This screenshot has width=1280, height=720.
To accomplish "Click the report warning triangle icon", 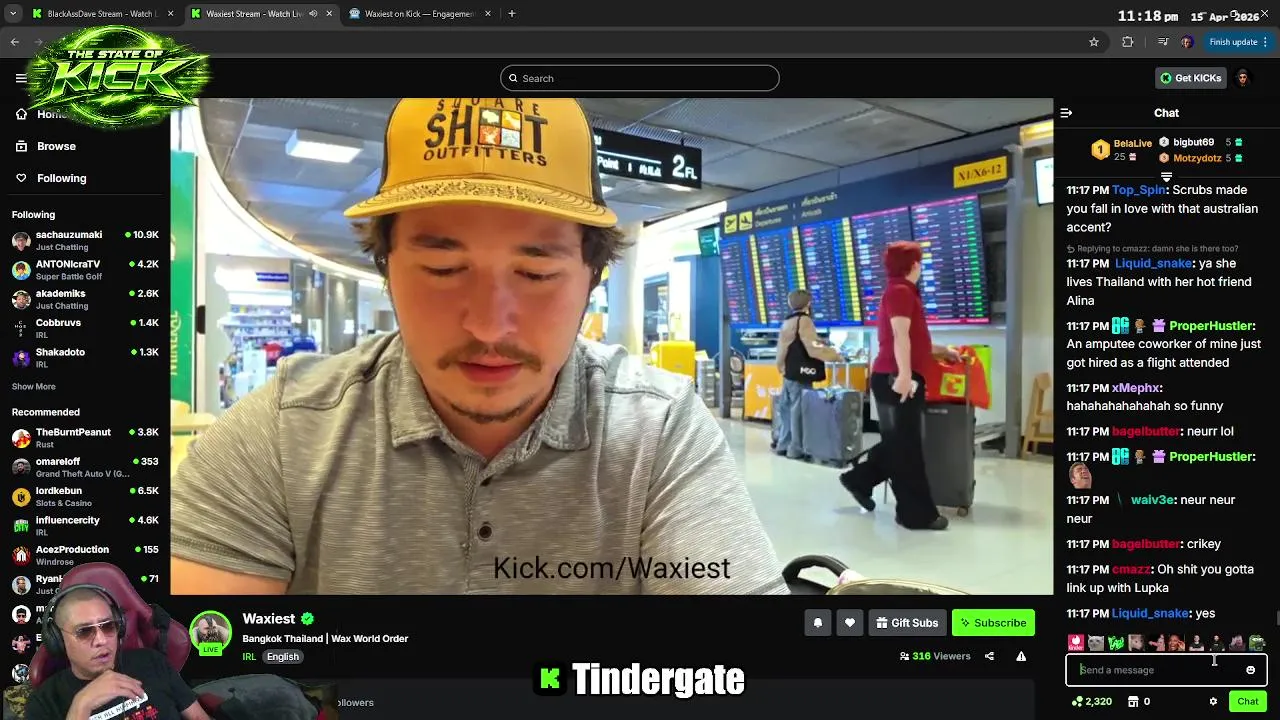I will pos(1021,656).
